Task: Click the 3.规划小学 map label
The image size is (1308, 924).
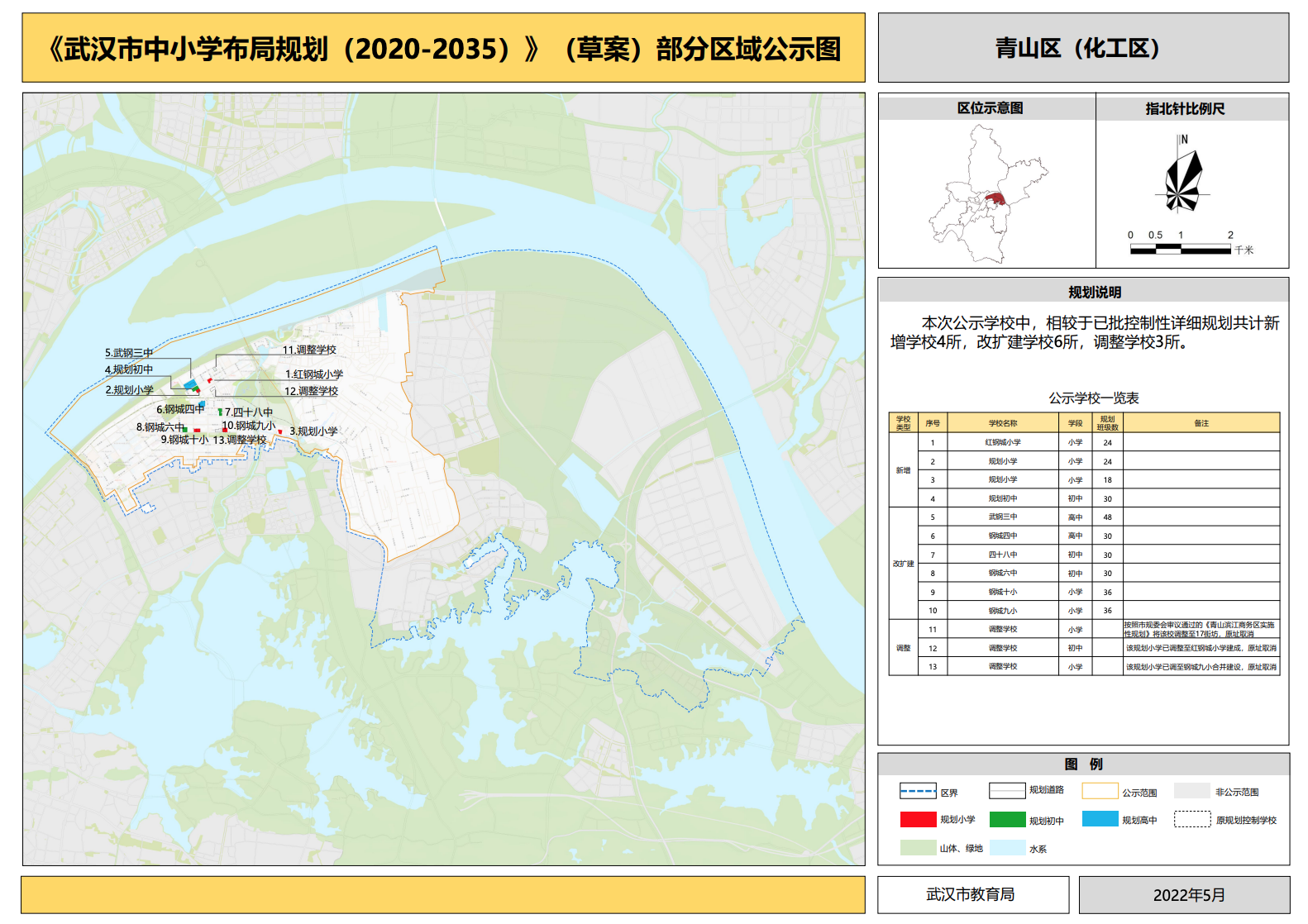Action: [313, 431]
